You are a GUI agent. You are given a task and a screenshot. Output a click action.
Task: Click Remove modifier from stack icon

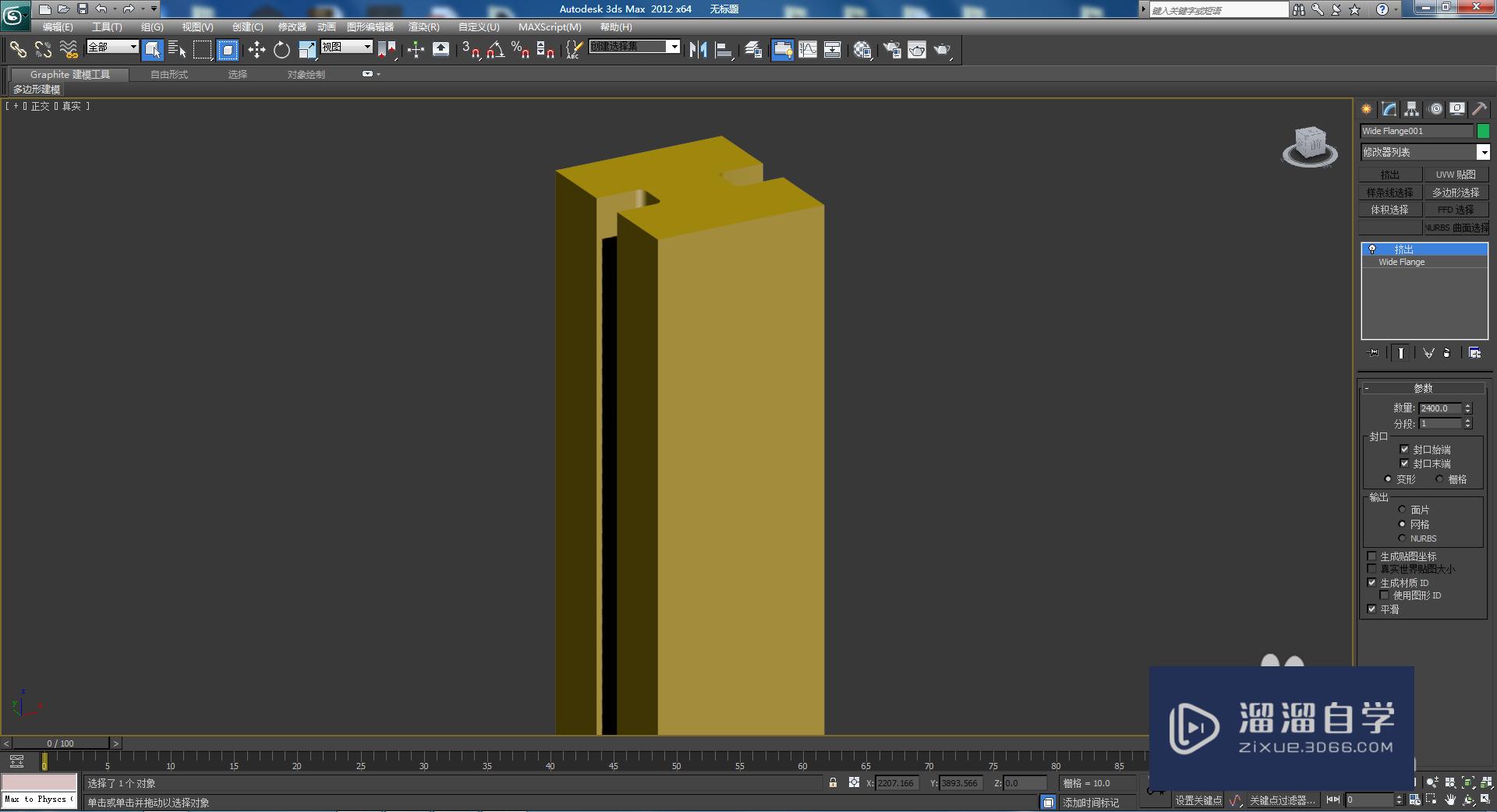[x=1446, y=353]
